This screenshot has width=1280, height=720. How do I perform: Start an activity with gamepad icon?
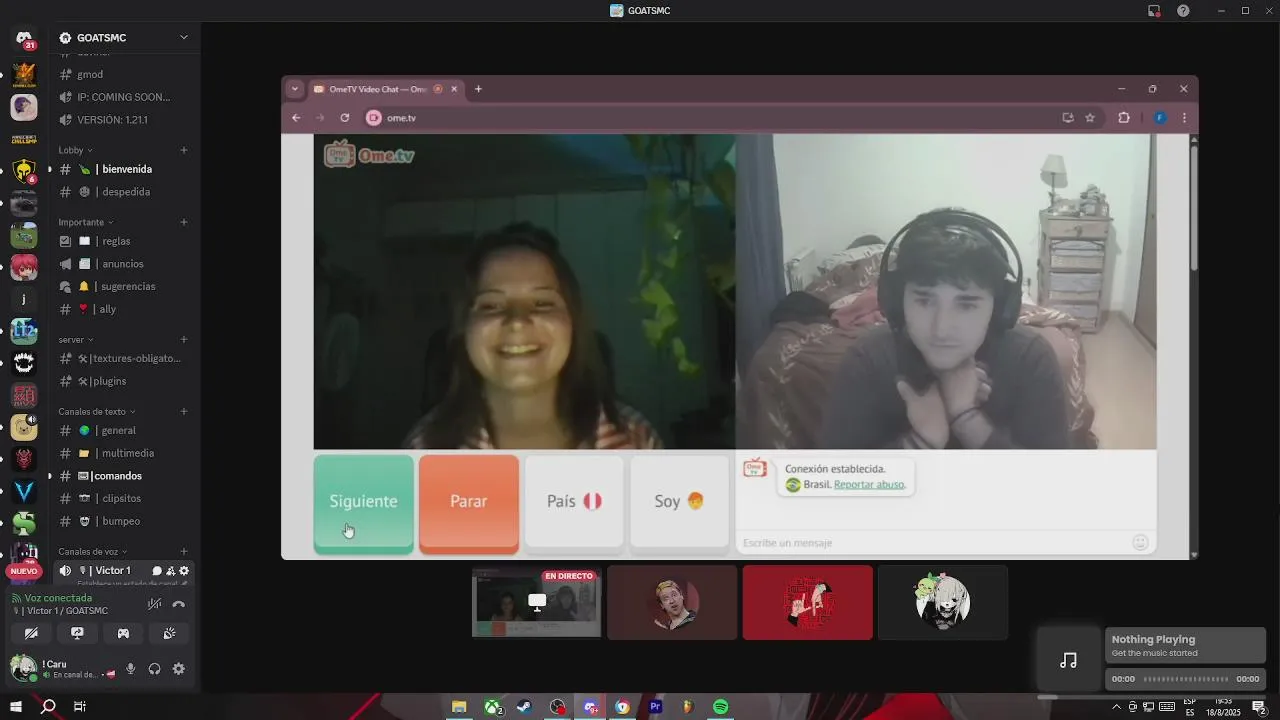tap(123, 633)
